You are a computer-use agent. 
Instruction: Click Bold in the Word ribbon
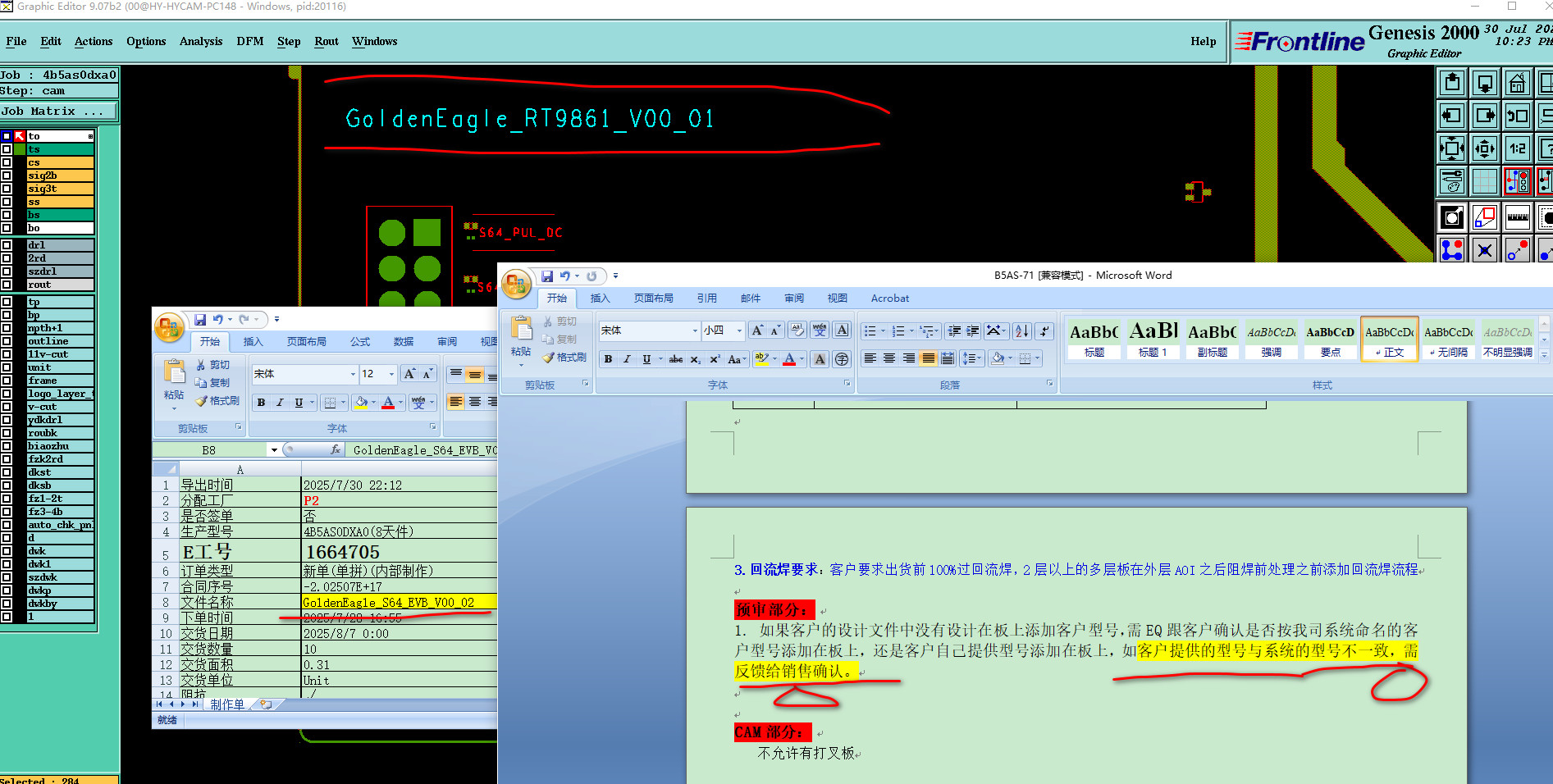click(x=608, y=358)
